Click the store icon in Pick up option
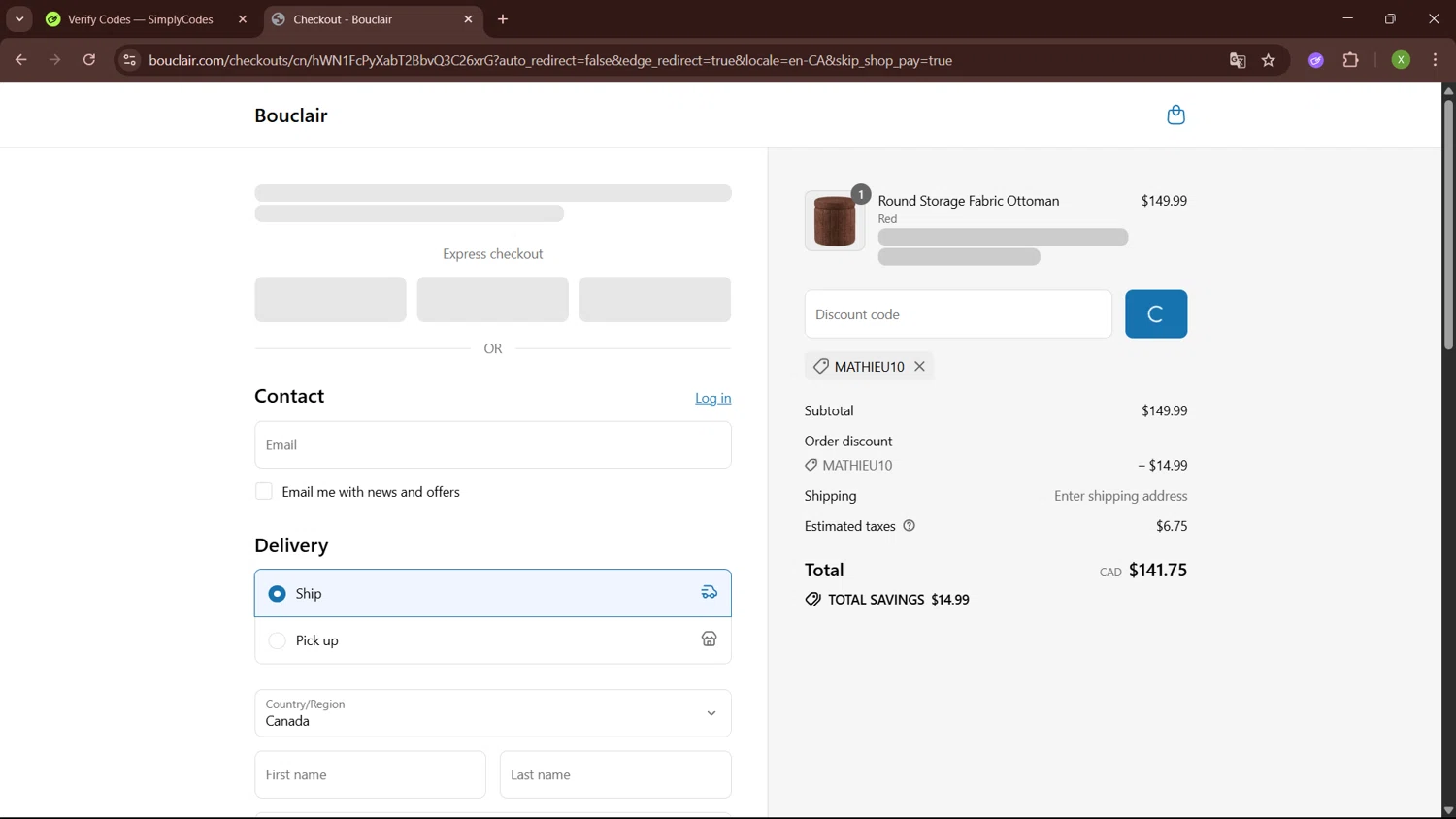 click(x=710, y=639)
